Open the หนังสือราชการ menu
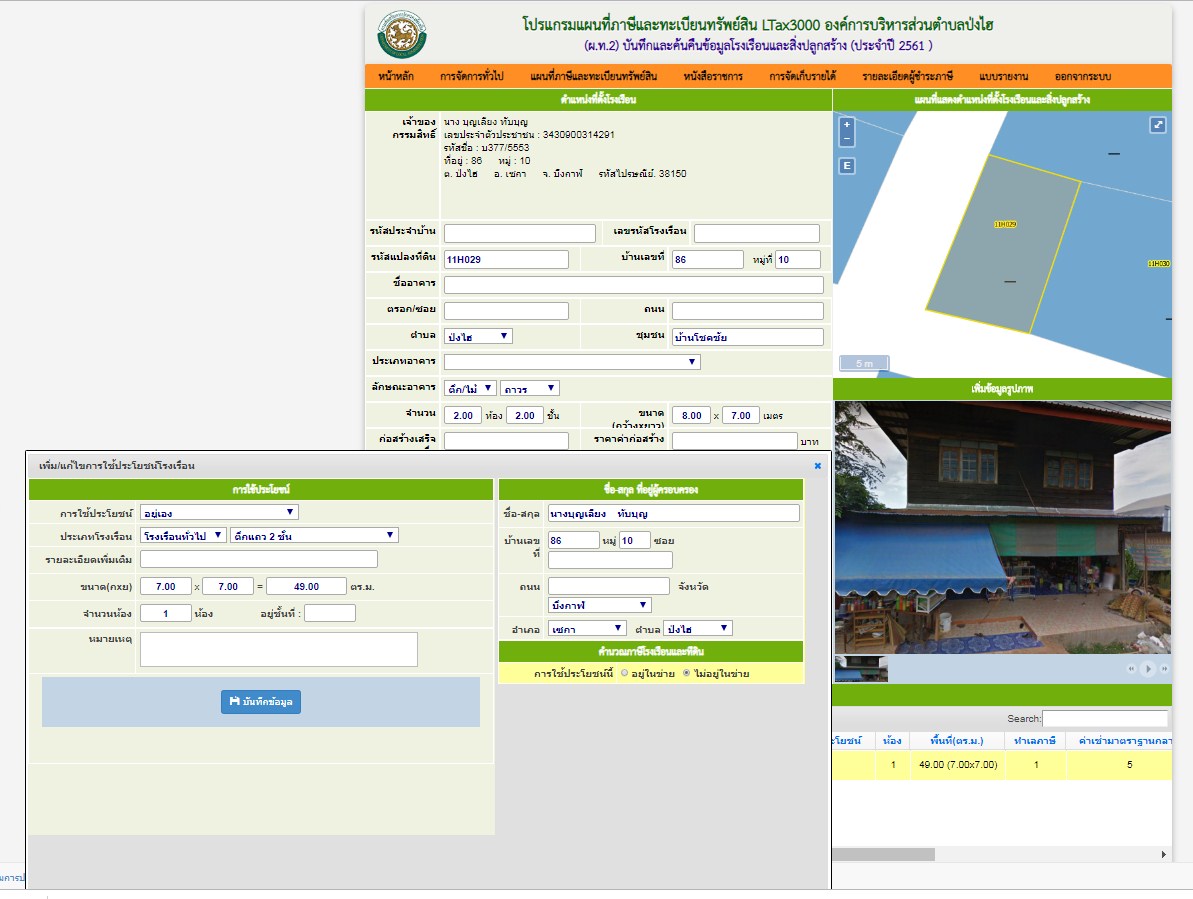Viewport: 1193px width, 899px height. coord(713,76)
